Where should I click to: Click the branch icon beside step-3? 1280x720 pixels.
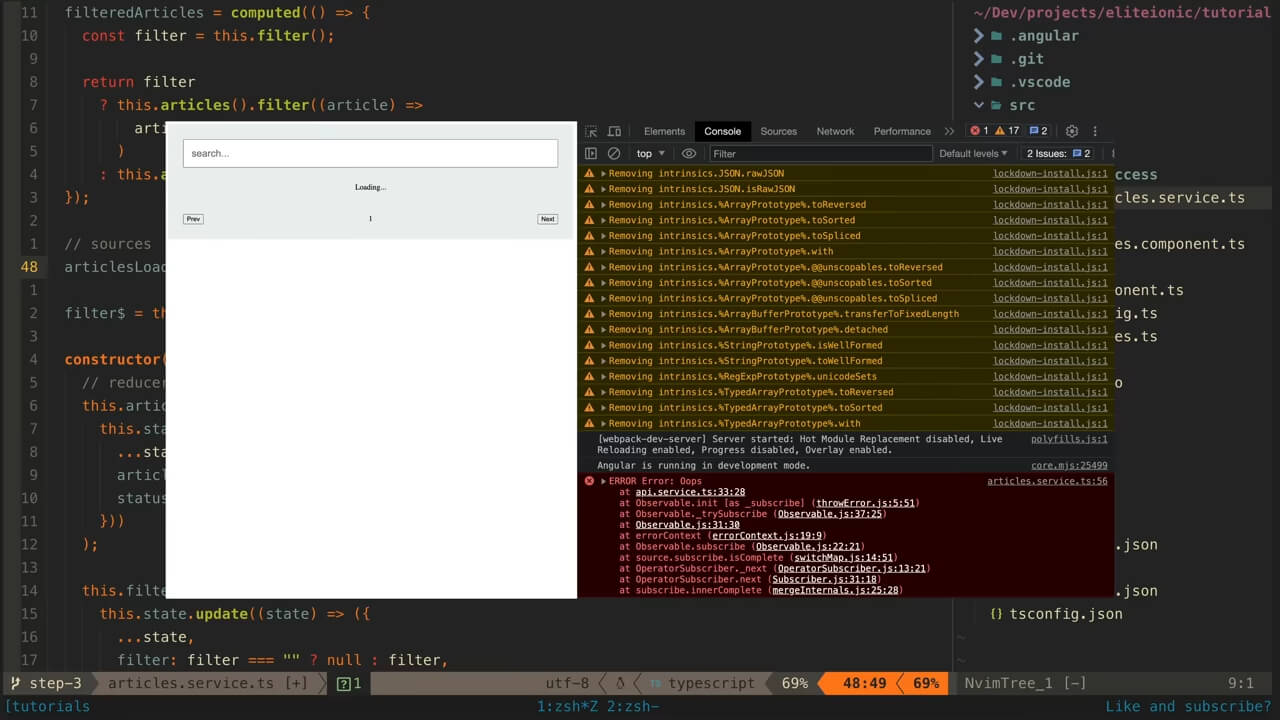[16, 684]
